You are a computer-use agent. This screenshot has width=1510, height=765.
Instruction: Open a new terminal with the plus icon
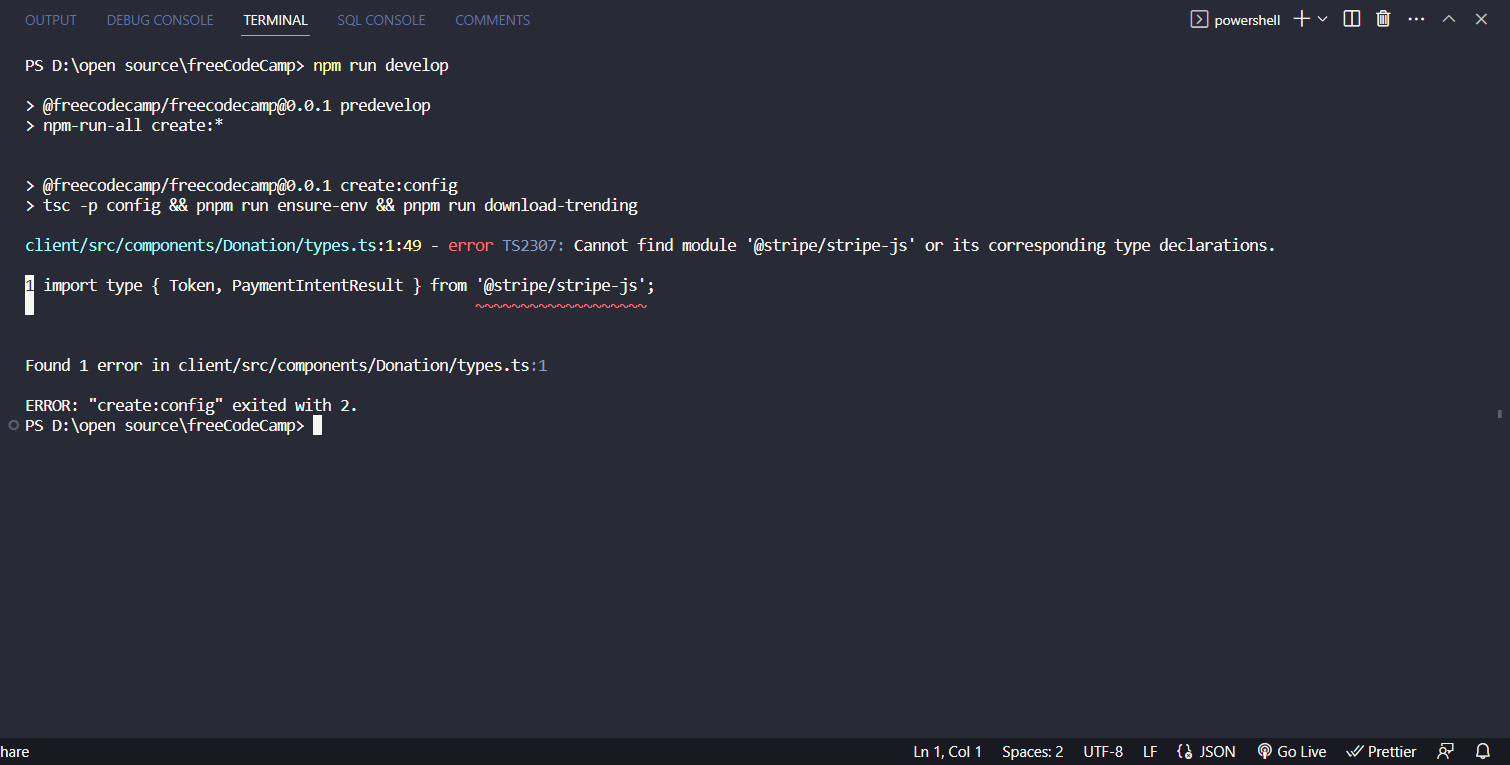(1299, 18)
